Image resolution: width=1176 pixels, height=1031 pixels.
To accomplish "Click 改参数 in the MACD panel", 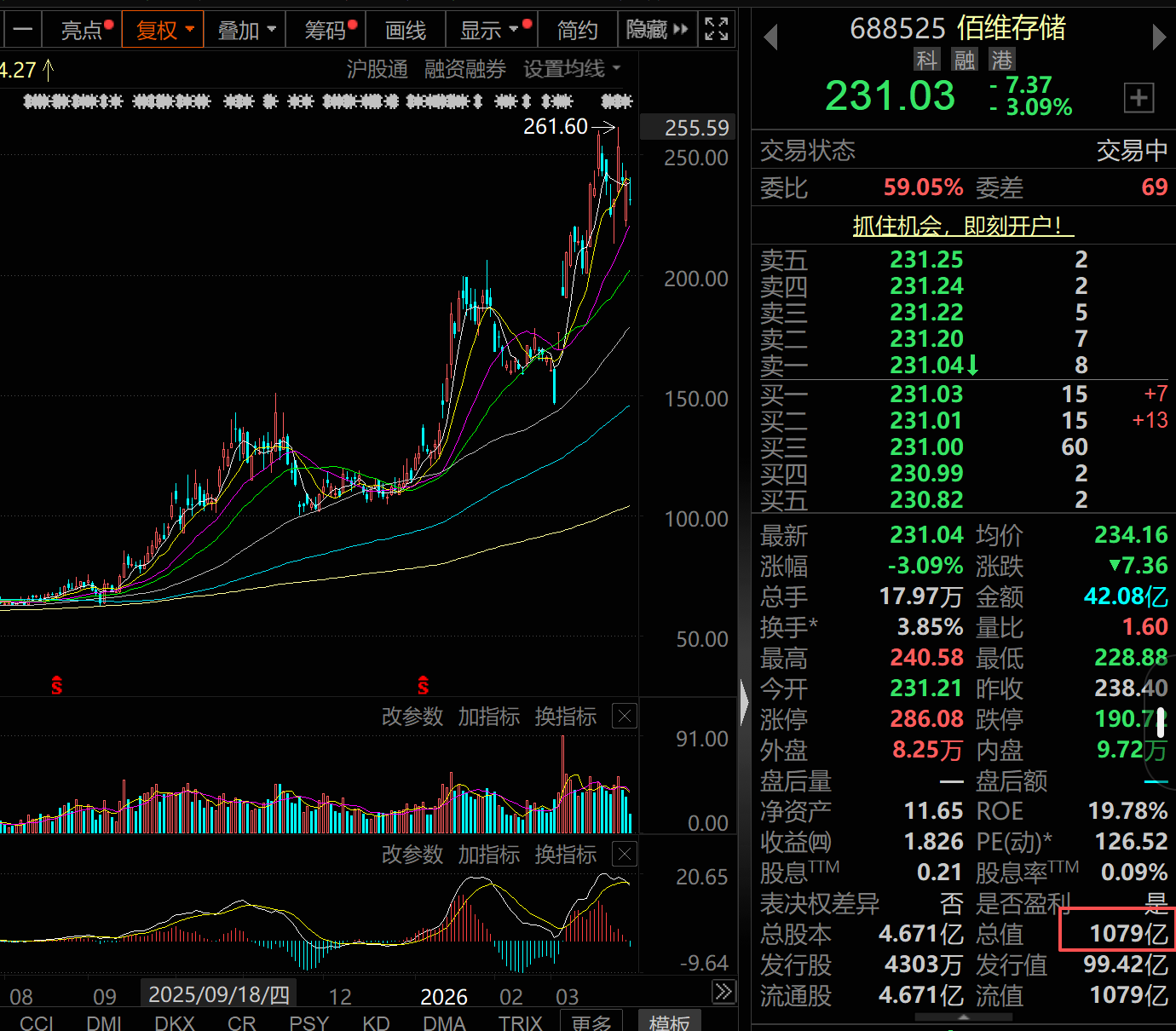I will click(x=412, y=855).
